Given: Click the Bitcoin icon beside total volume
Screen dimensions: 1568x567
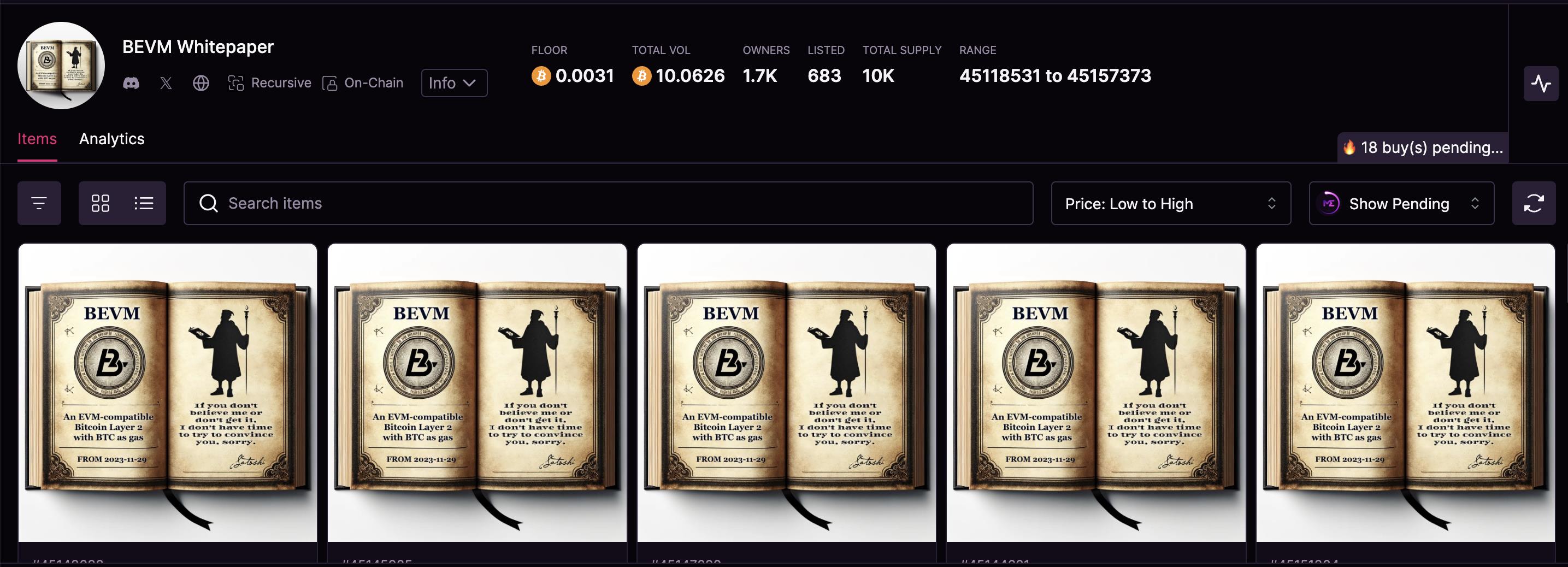Looking at the screenshot, I should coord(641,76).
